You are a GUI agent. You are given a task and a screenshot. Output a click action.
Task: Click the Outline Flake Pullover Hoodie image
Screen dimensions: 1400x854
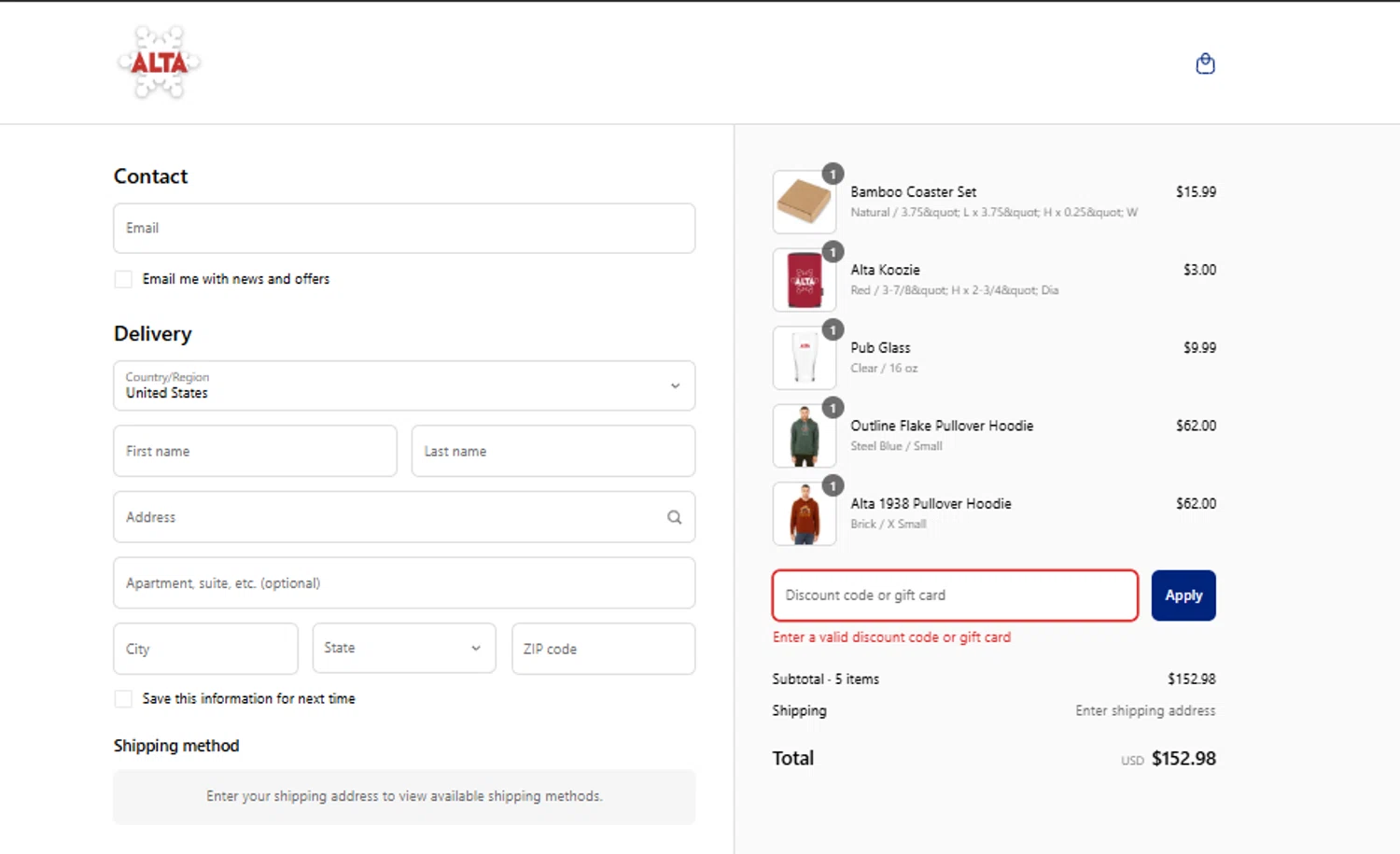tap(804, 436)
